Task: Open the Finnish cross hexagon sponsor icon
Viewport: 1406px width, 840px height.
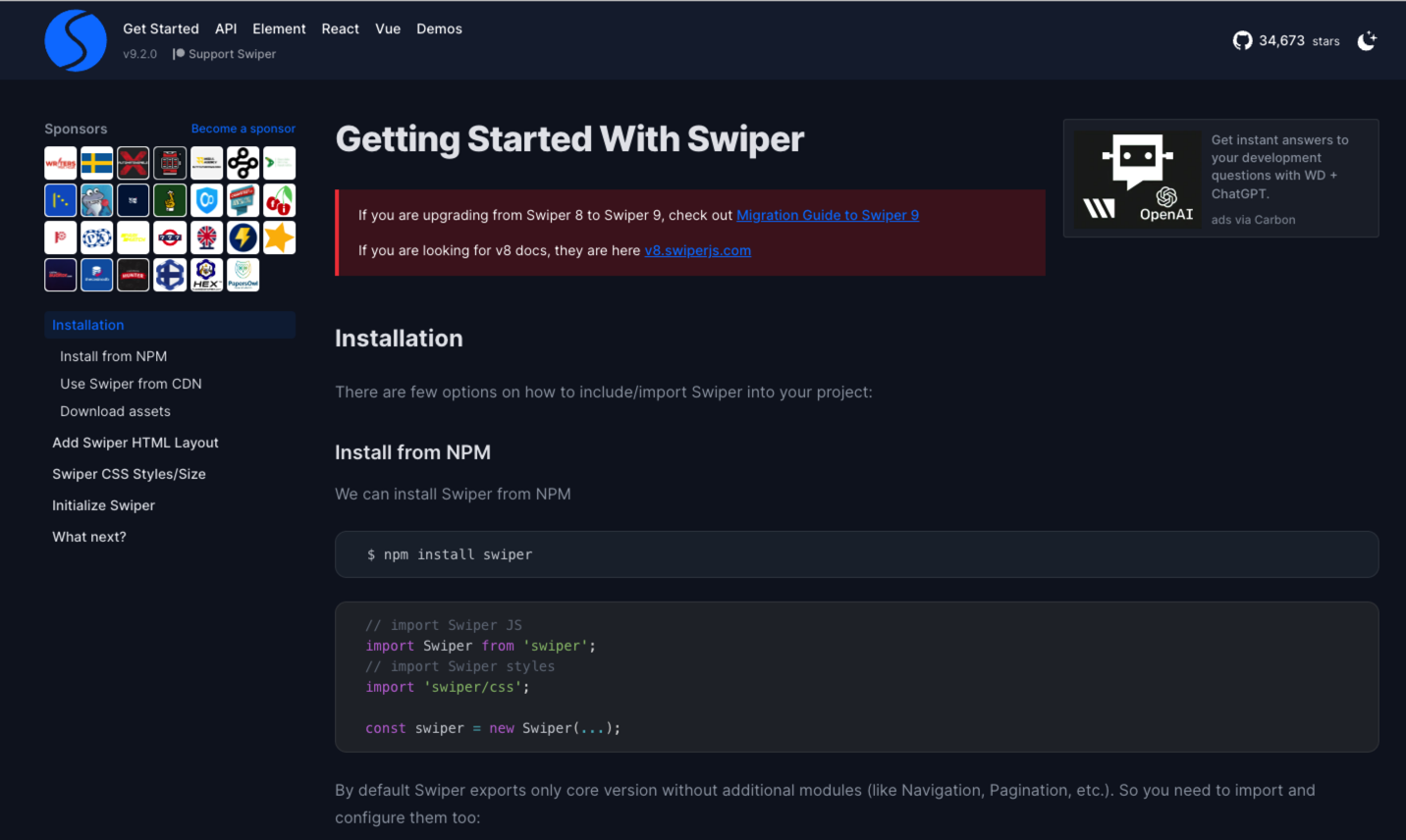Action: 170,275
